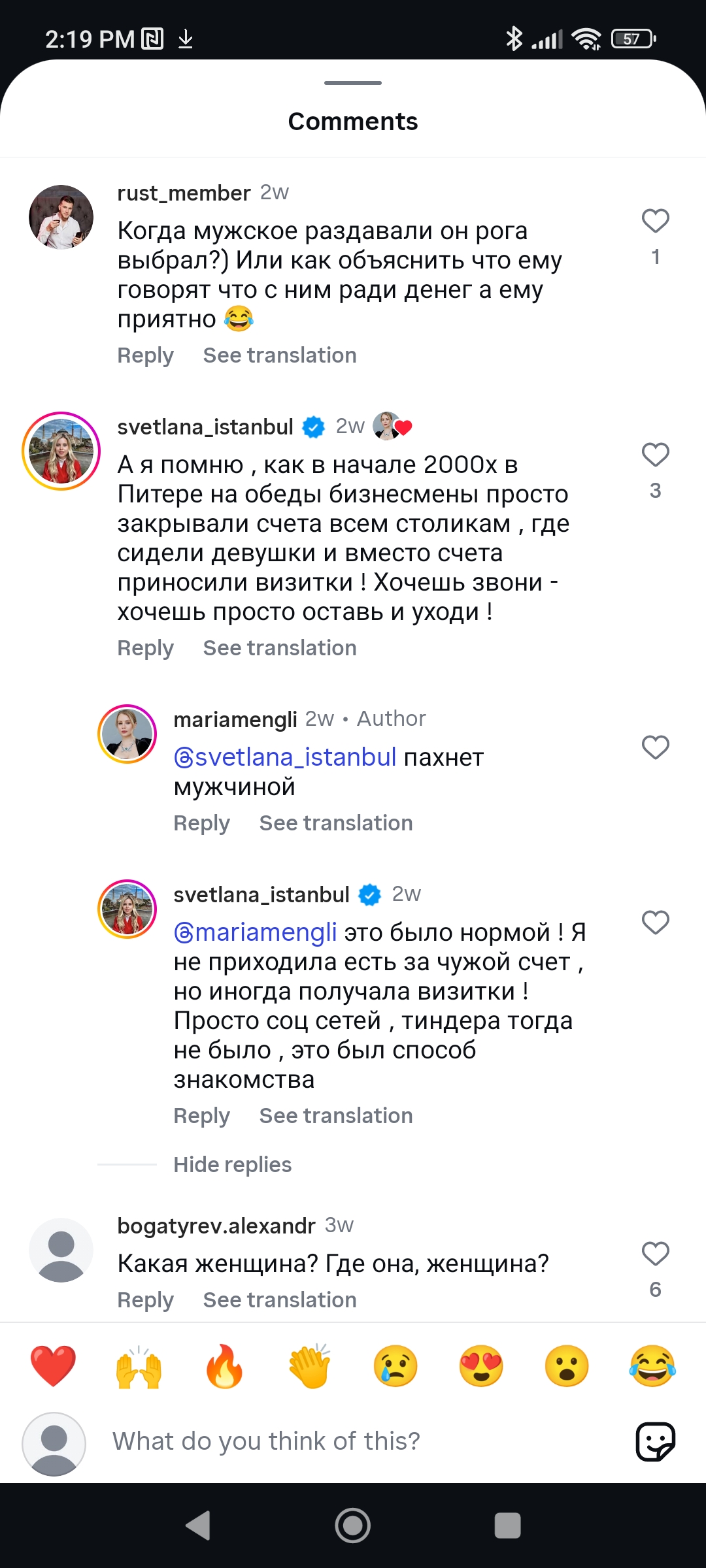Reply to mariamengli's comment
Screen dimensions: 706x1568
[x=201, y=823]
